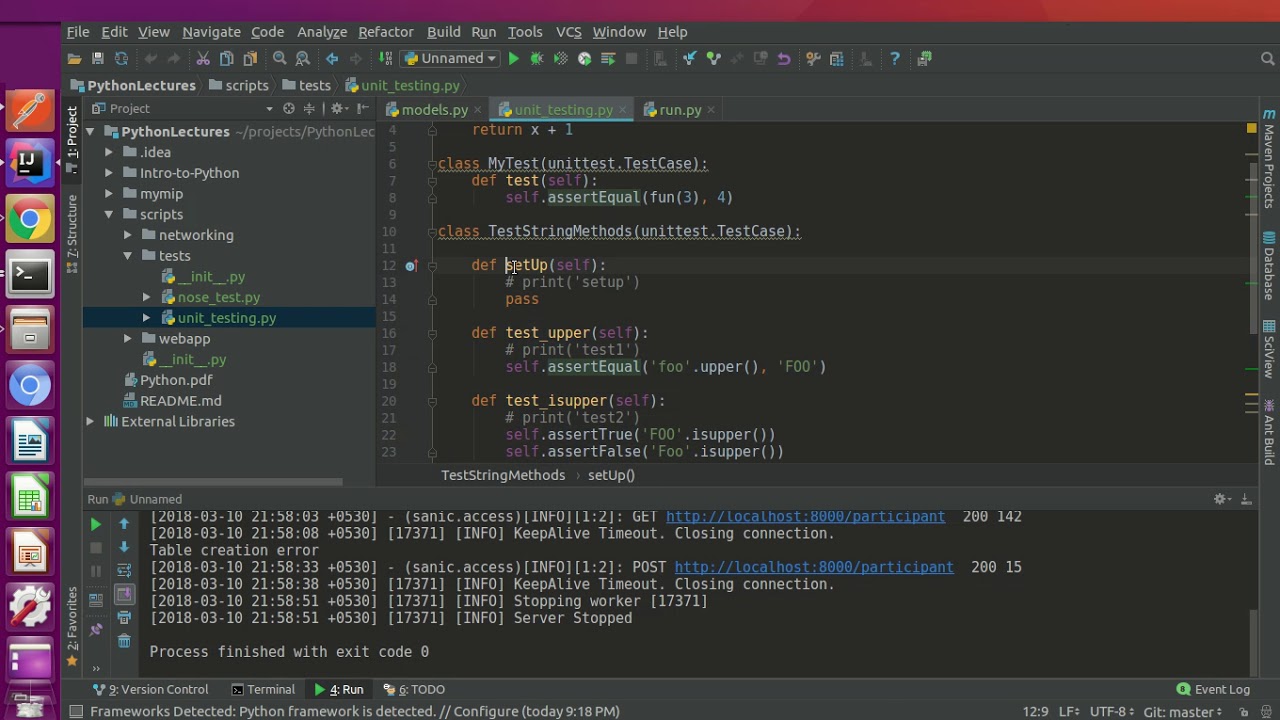Expand the networking folder
Viewport: 1280px width, 720px height.
tap(128, 235)
